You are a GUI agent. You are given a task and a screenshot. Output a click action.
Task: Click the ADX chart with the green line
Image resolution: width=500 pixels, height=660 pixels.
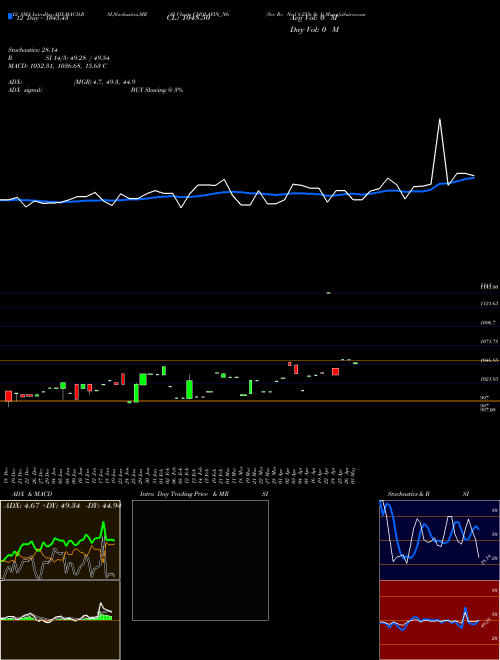[x=61, y=540]
